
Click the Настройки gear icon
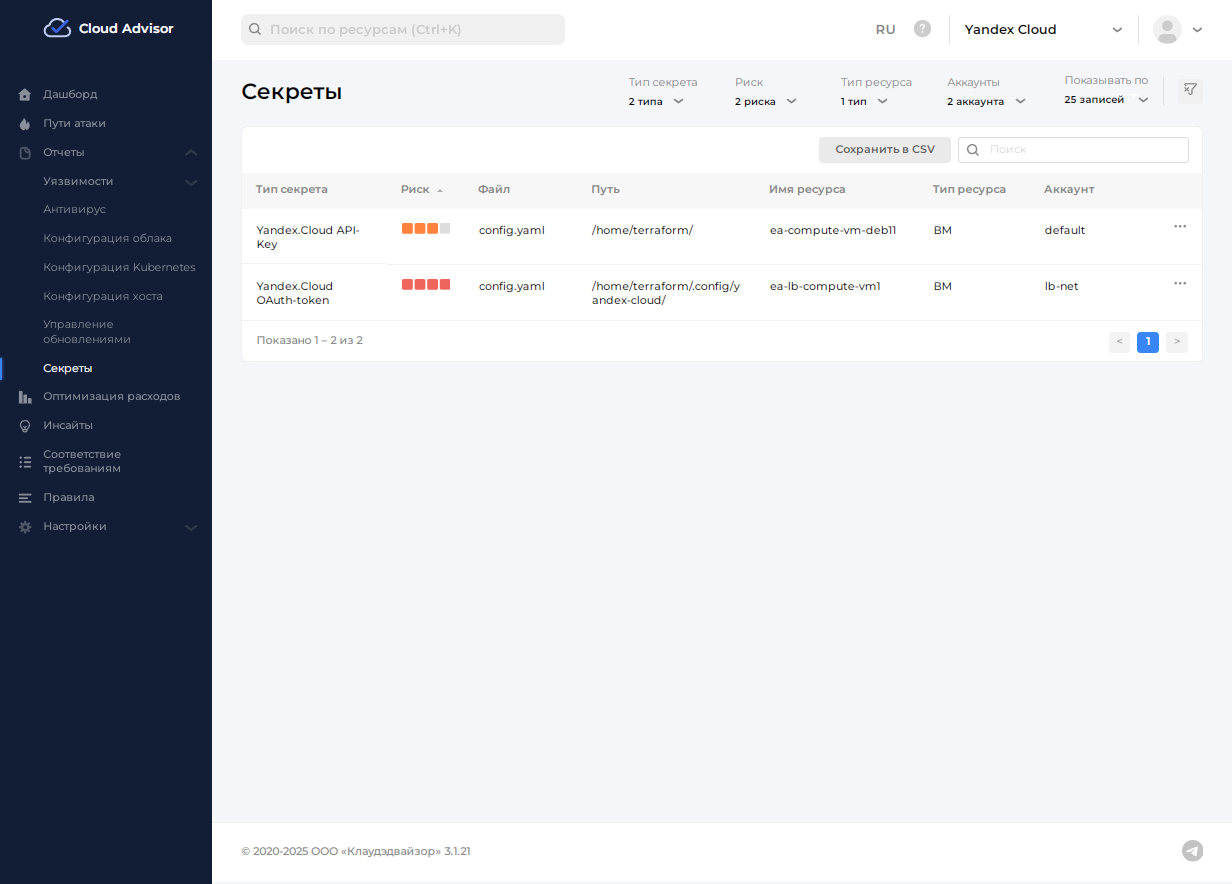[x=25, y=527]
